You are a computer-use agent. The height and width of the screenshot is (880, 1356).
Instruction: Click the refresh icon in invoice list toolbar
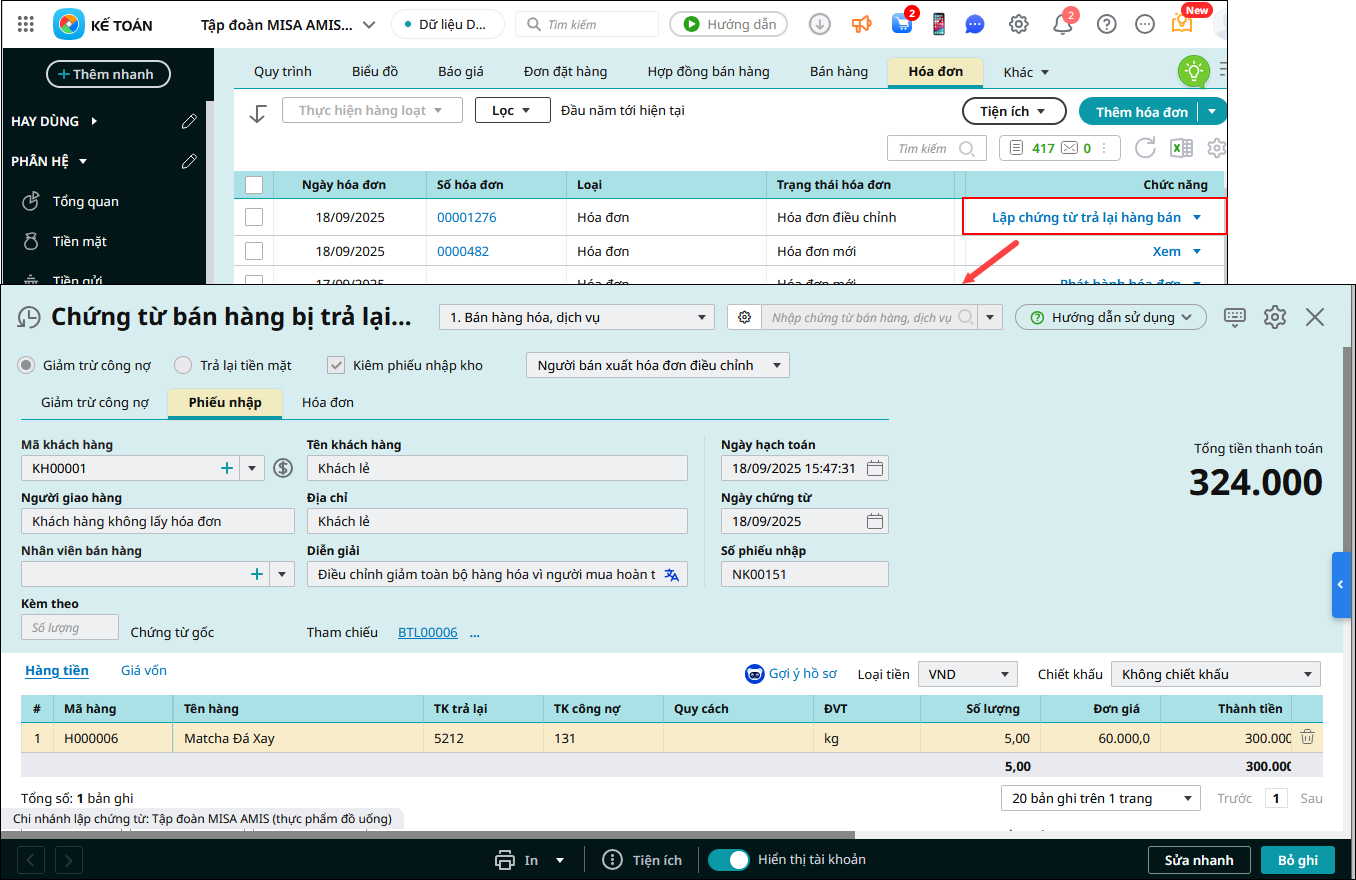coord(1145,148)
